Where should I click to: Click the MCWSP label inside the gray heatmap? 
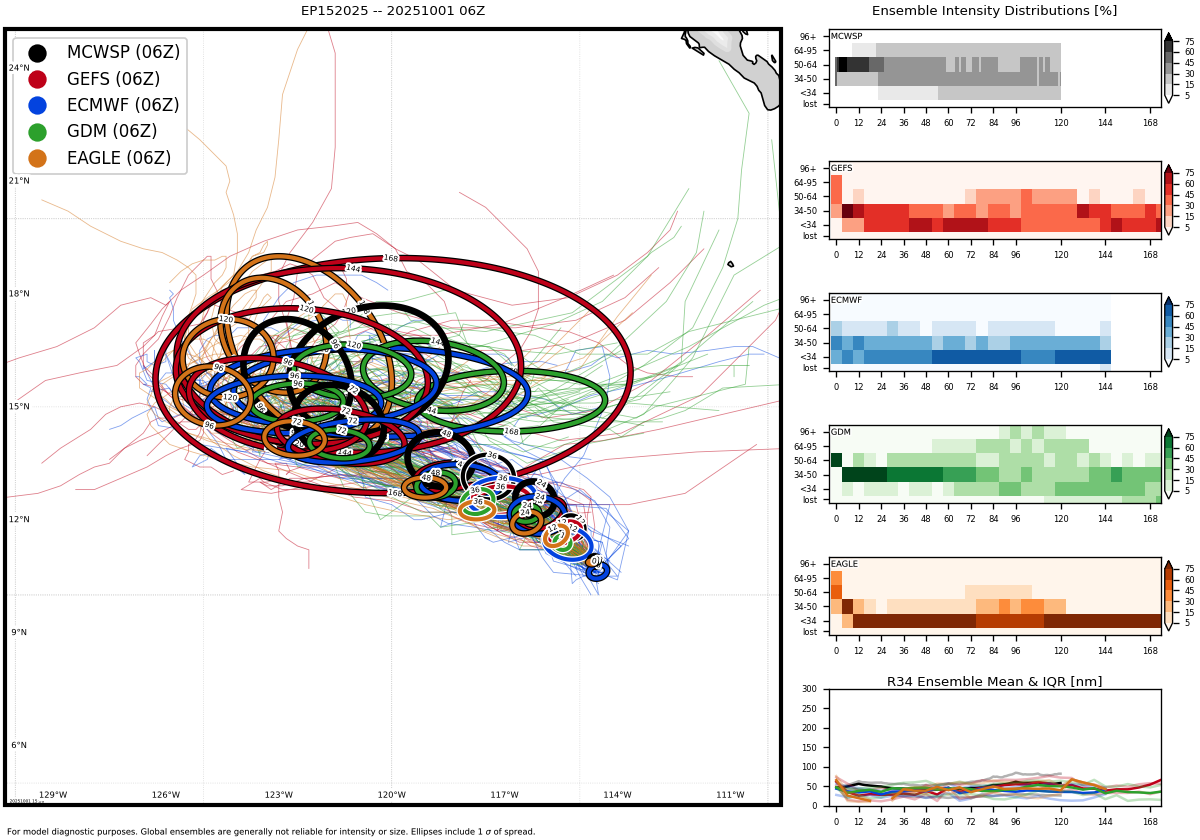point(846,36)
